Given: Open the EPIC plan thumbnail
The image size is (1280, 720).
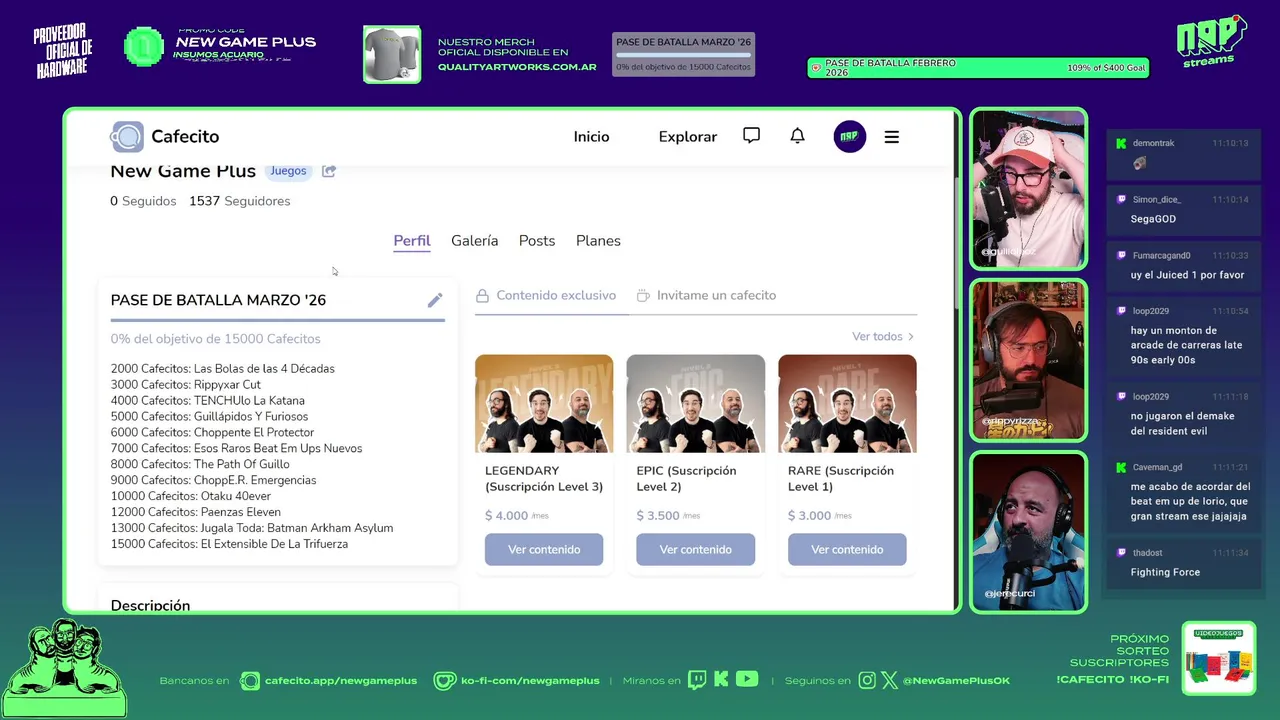Looking at the screenshot, I should pos(696,404).
